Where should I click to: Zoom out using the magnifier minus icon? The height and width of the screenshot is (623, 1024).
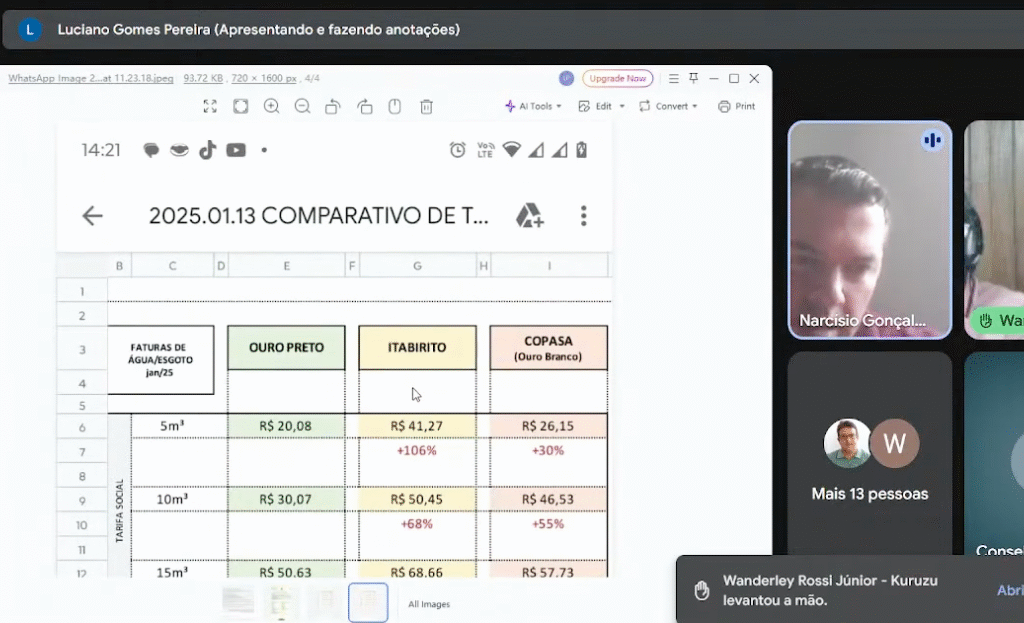point(302,106)
